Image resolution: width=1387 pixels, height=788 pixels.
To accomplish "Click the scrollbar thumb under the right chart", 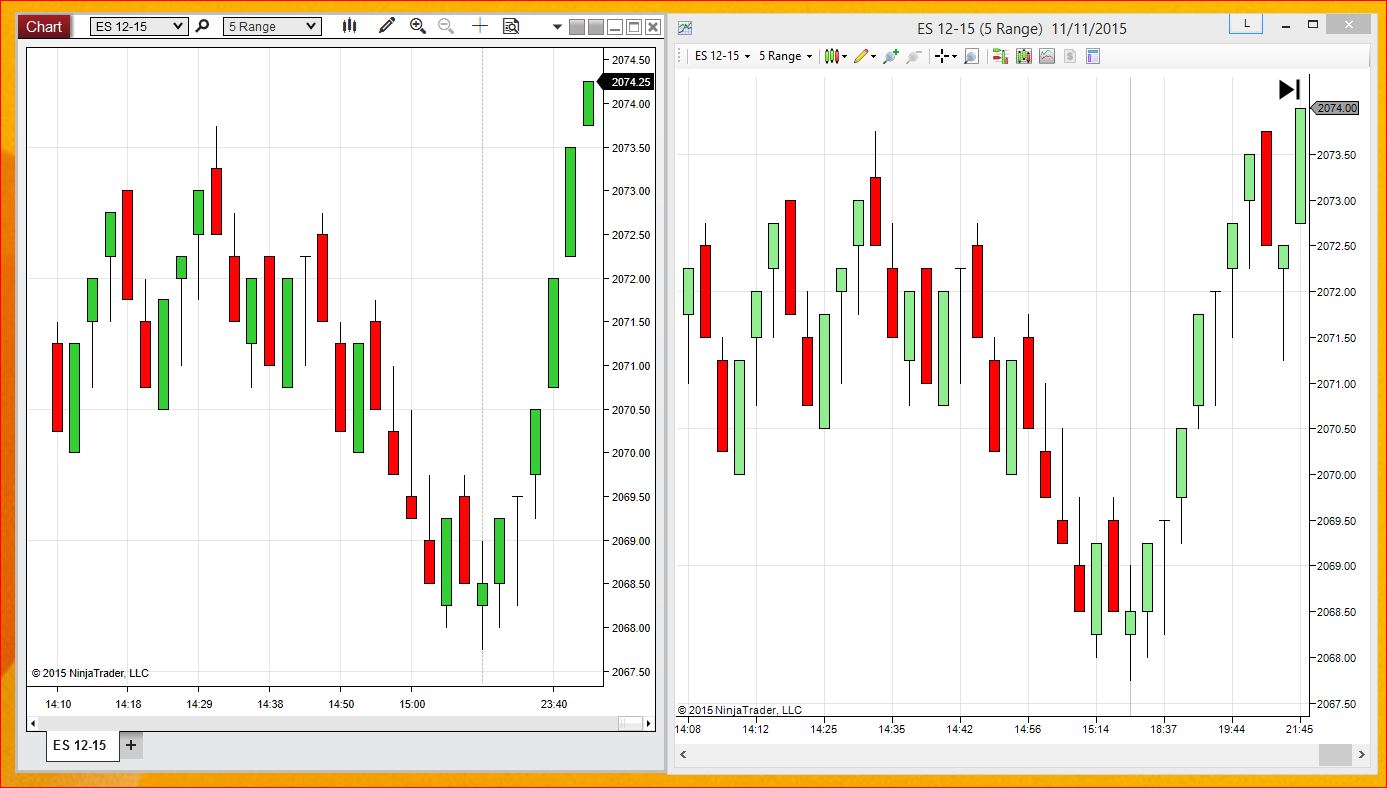I will 1333,753.
